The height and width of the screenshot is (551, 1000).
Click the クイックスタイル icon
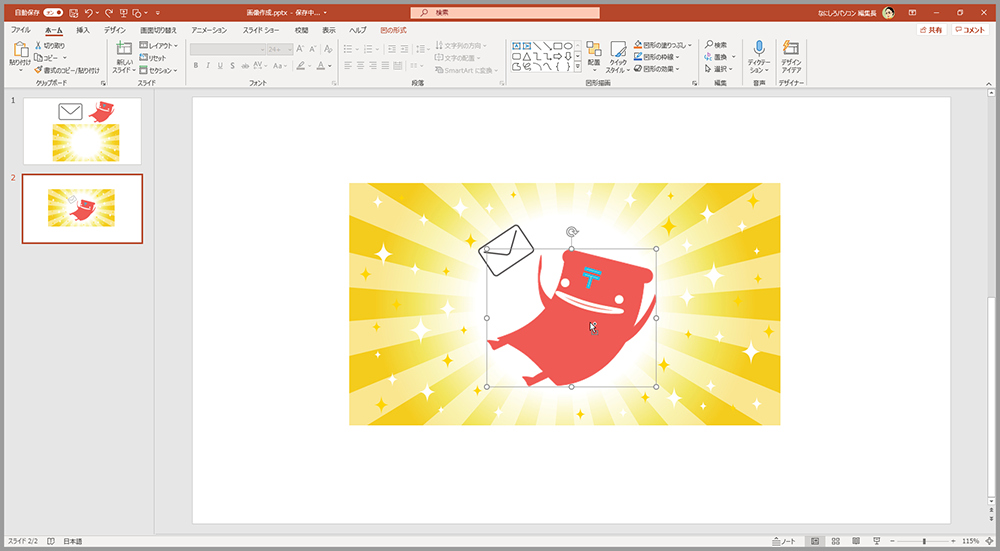[618, 49]
